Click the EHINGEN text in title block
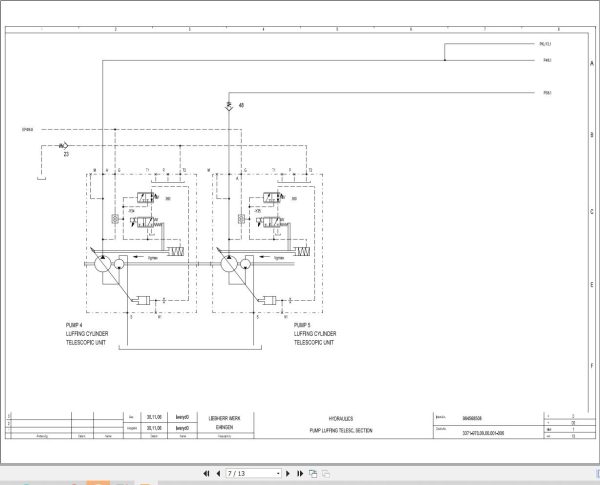Viewport: 600px width, 485px height. (225, 427)
